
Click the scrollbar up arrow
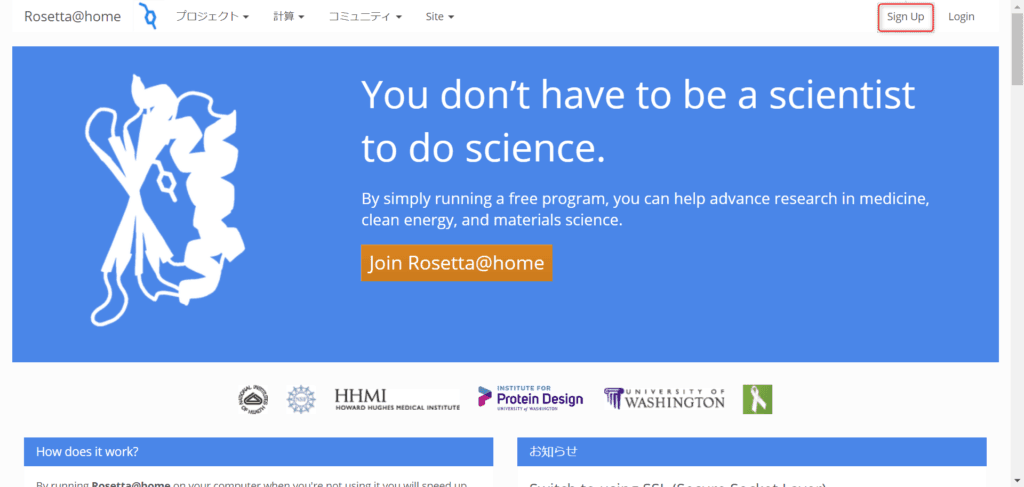point(1016,7)
